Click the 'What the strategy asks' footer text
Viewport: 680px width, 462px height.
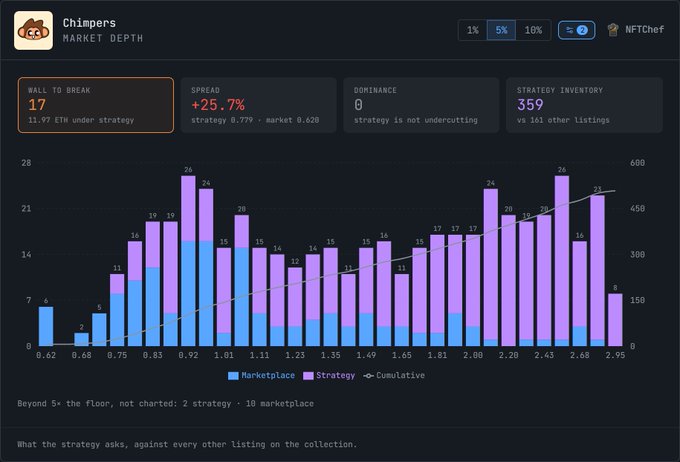pyautogui.click(x=187, y=444)
